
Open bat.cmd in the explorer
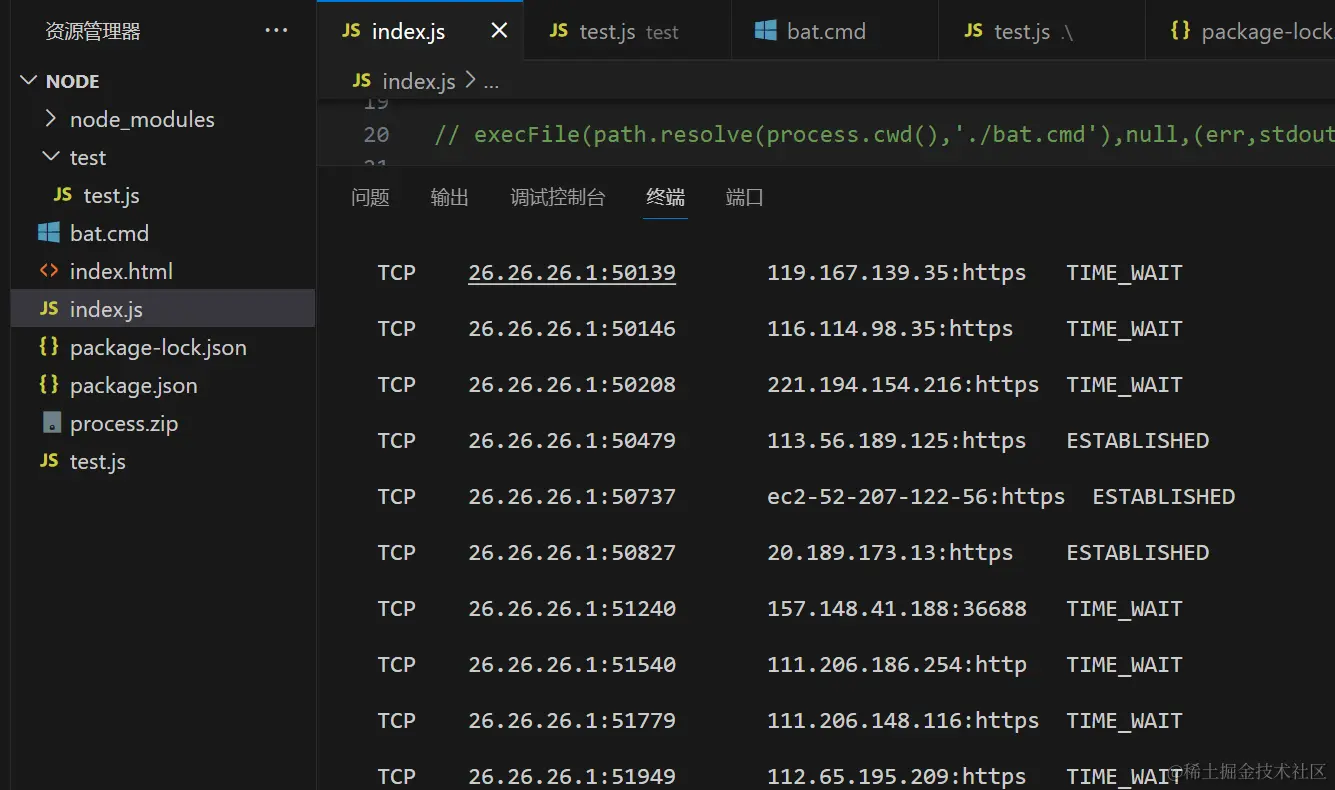pos(109,233)
